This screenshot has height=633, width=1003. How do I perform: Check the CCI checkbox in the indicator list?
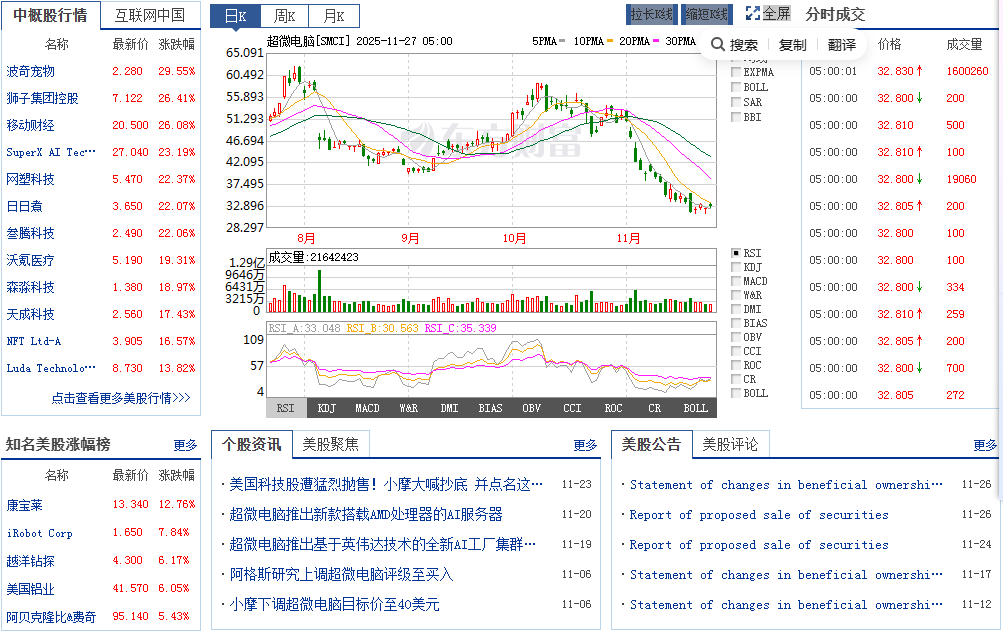point(736,352)
